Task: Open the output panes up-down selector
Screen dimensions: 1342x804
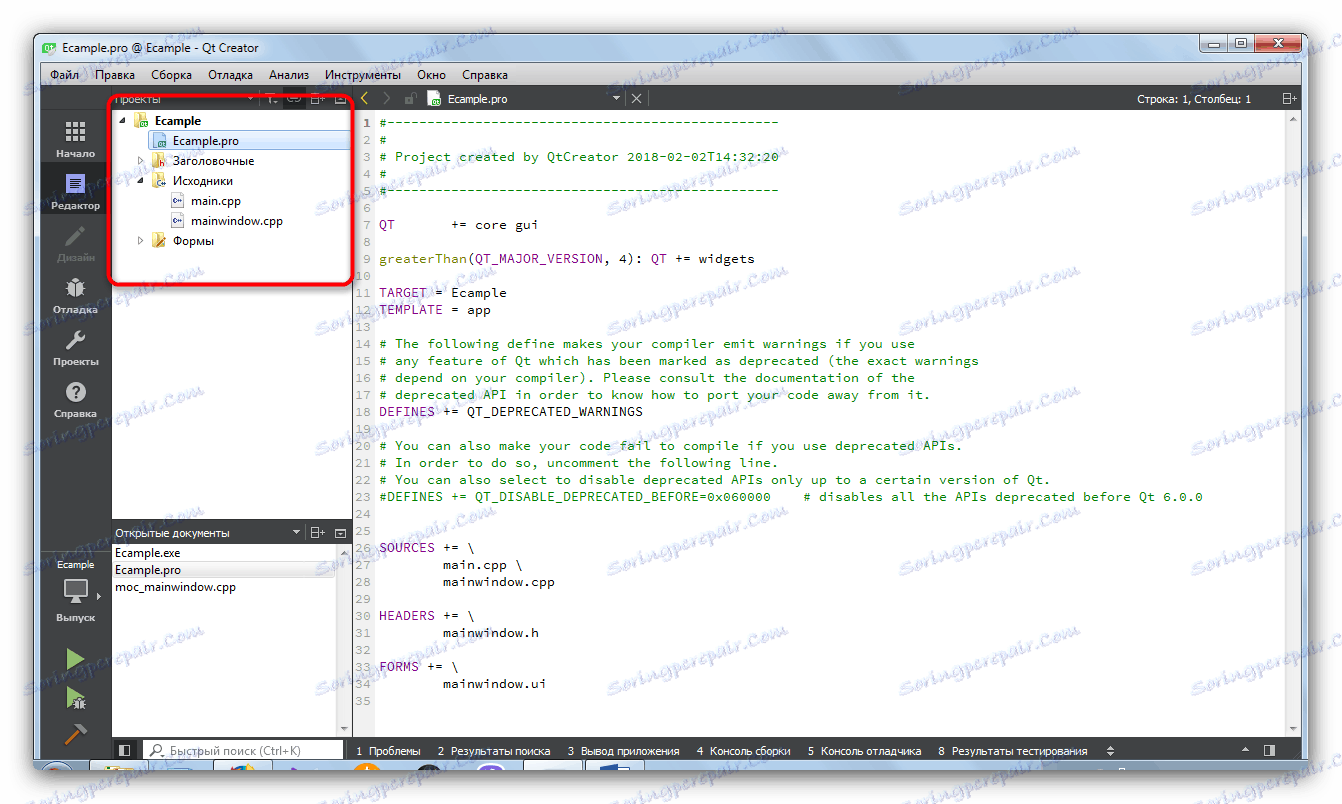Action: coord(1109,751)
